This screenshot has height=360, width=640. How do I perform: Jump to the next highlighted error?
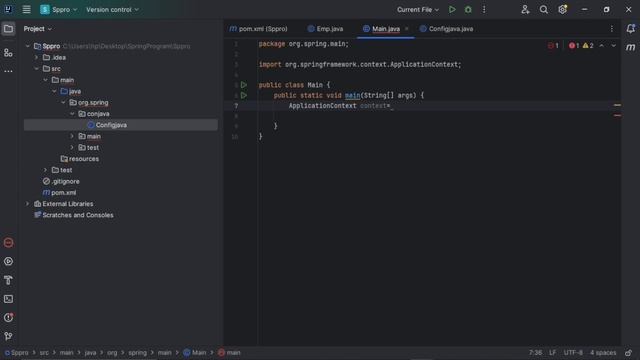[613, 46]
